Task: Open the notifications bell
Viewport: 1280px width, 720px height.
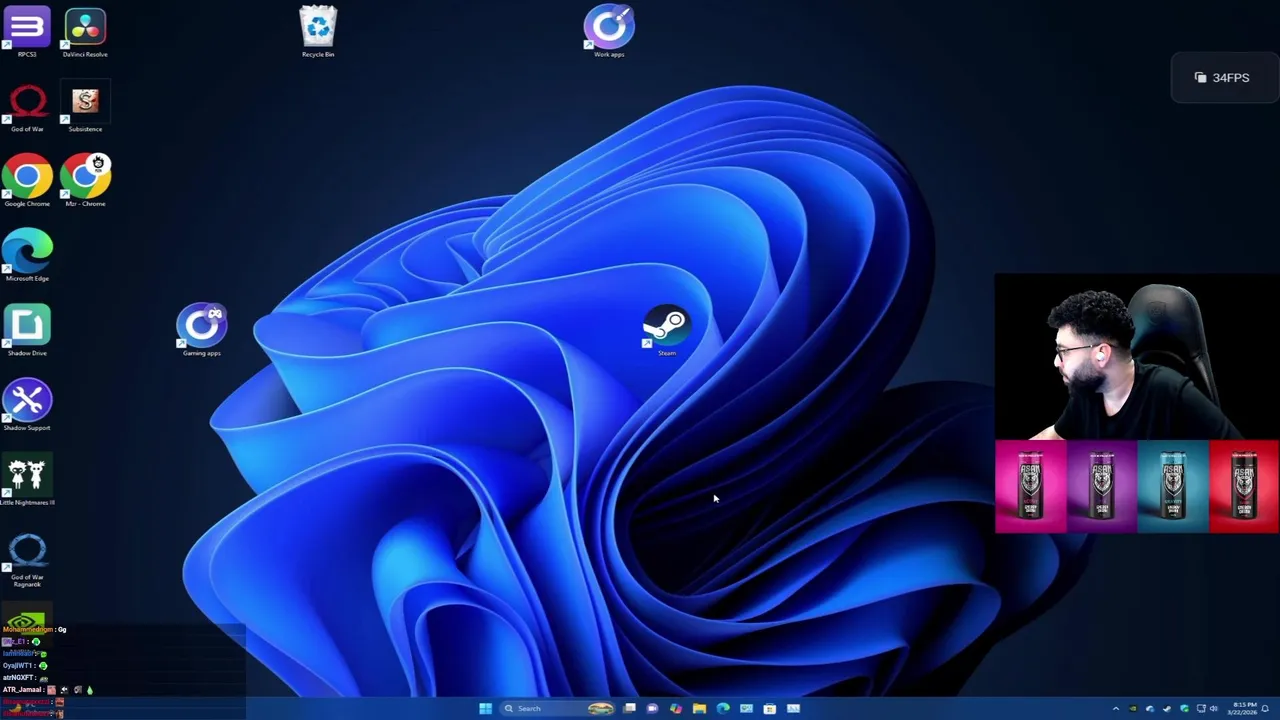Action: pyautogui.click(x=1265, y=709)
